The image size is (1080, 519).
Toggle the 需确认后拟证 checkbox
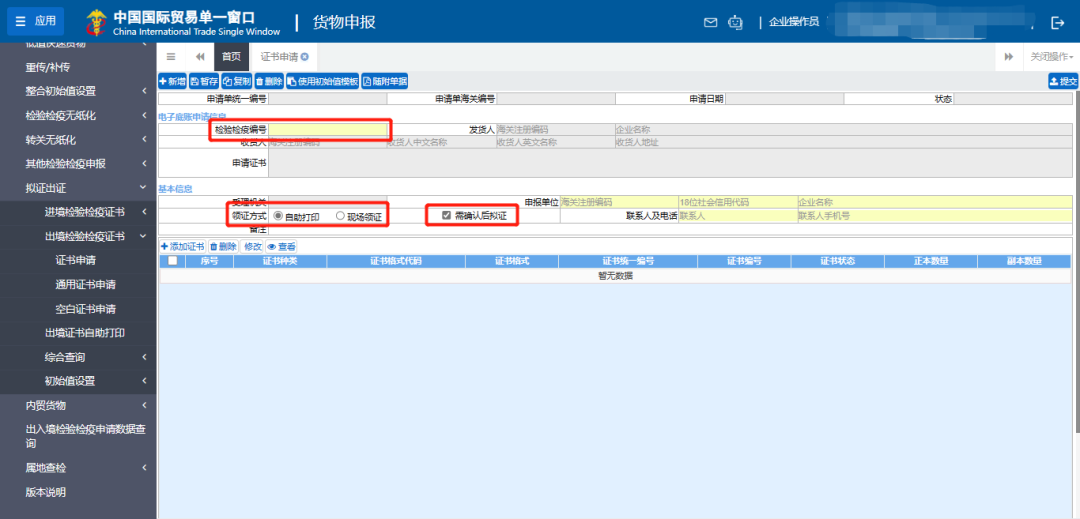pos(446,215)
